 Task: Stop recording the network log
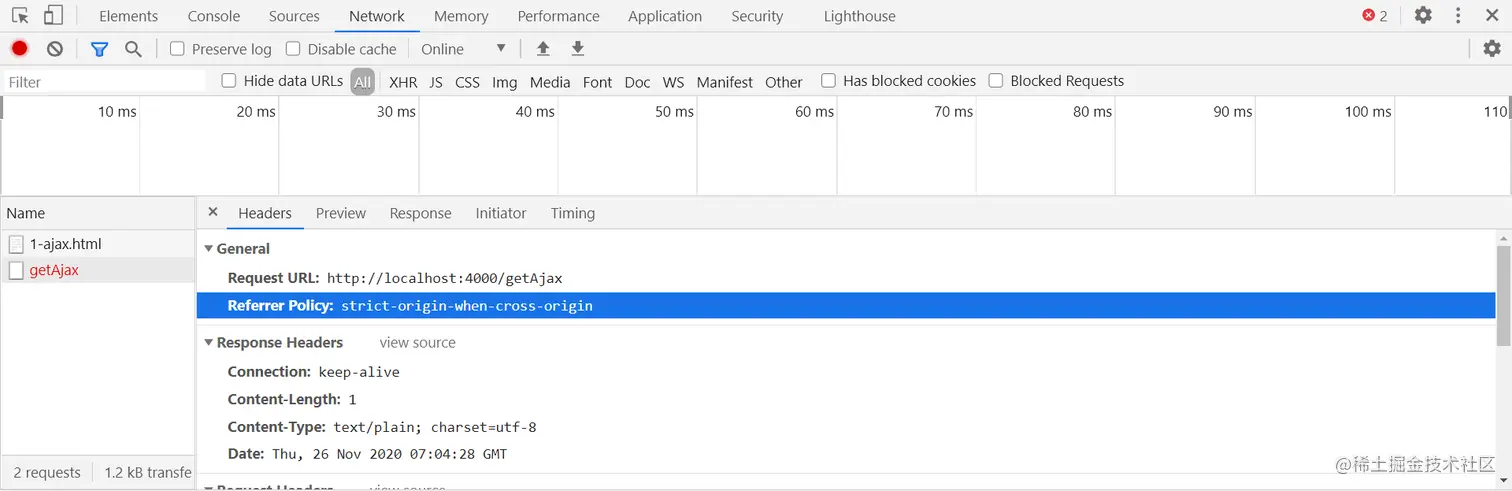click(x=20, y=48)
